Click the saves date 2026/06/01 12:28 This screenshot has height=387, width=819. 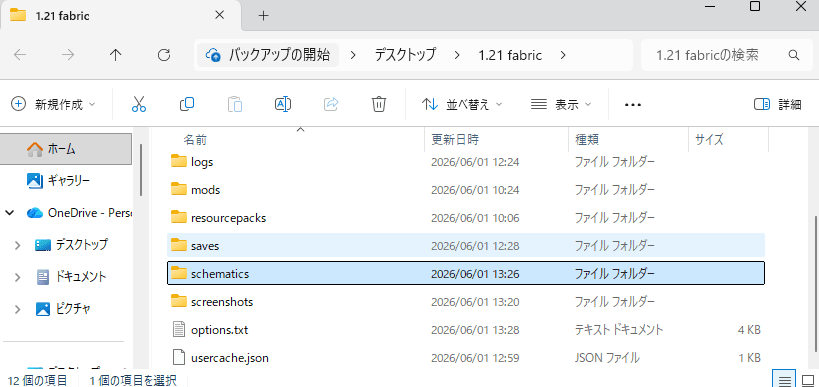click(475, 245)
